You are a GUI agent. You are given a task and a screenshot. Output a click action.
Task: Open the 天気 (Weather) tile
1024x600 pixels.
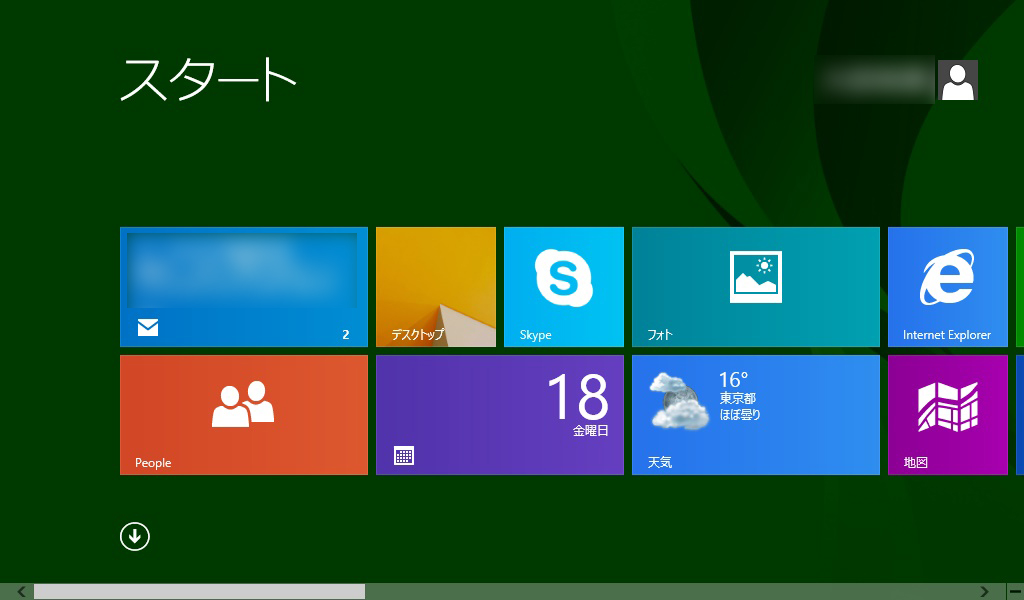[x=756, y=415]
